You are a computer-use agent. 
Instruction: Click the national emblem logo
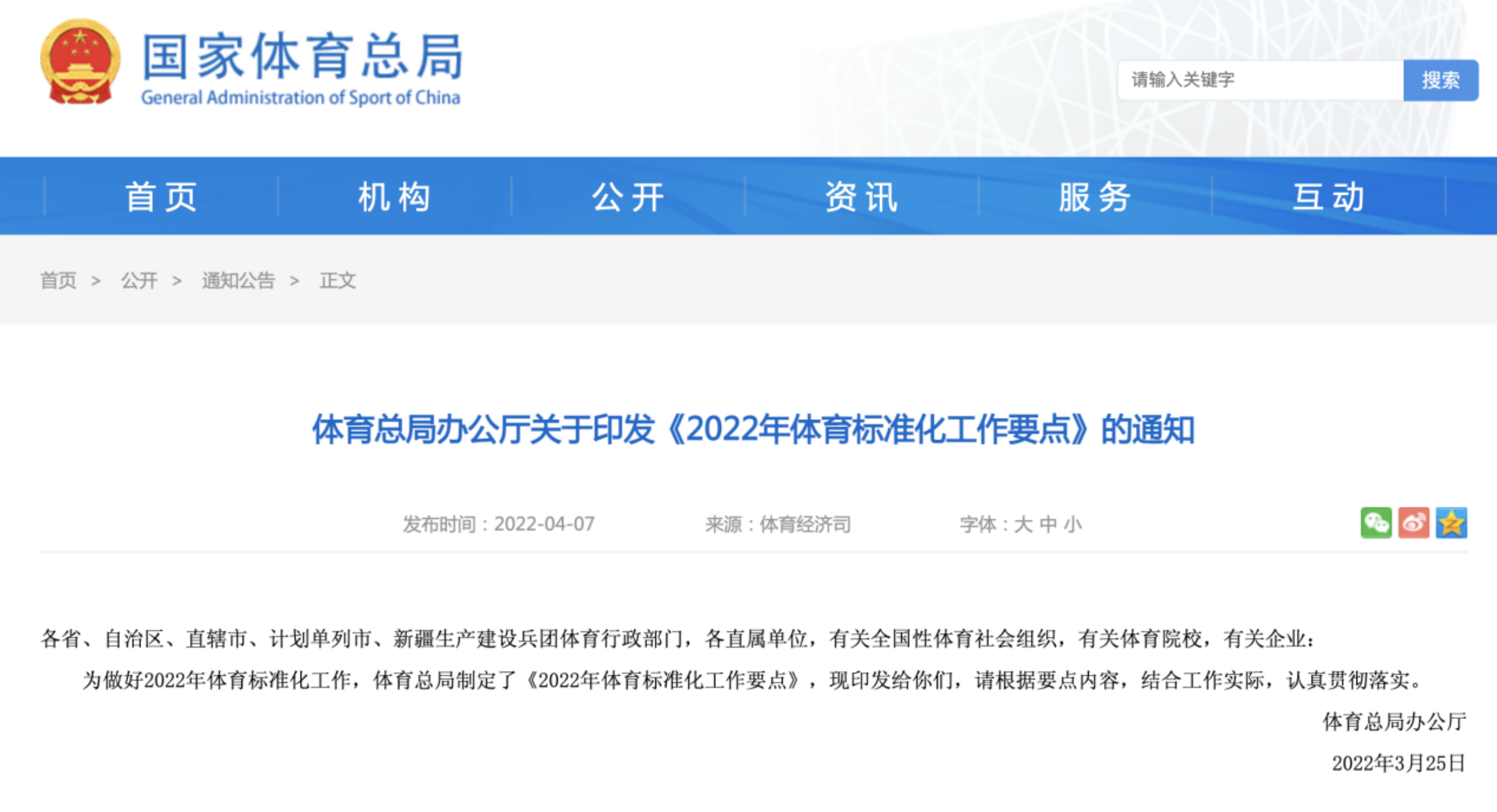click(x=80, y=62)
